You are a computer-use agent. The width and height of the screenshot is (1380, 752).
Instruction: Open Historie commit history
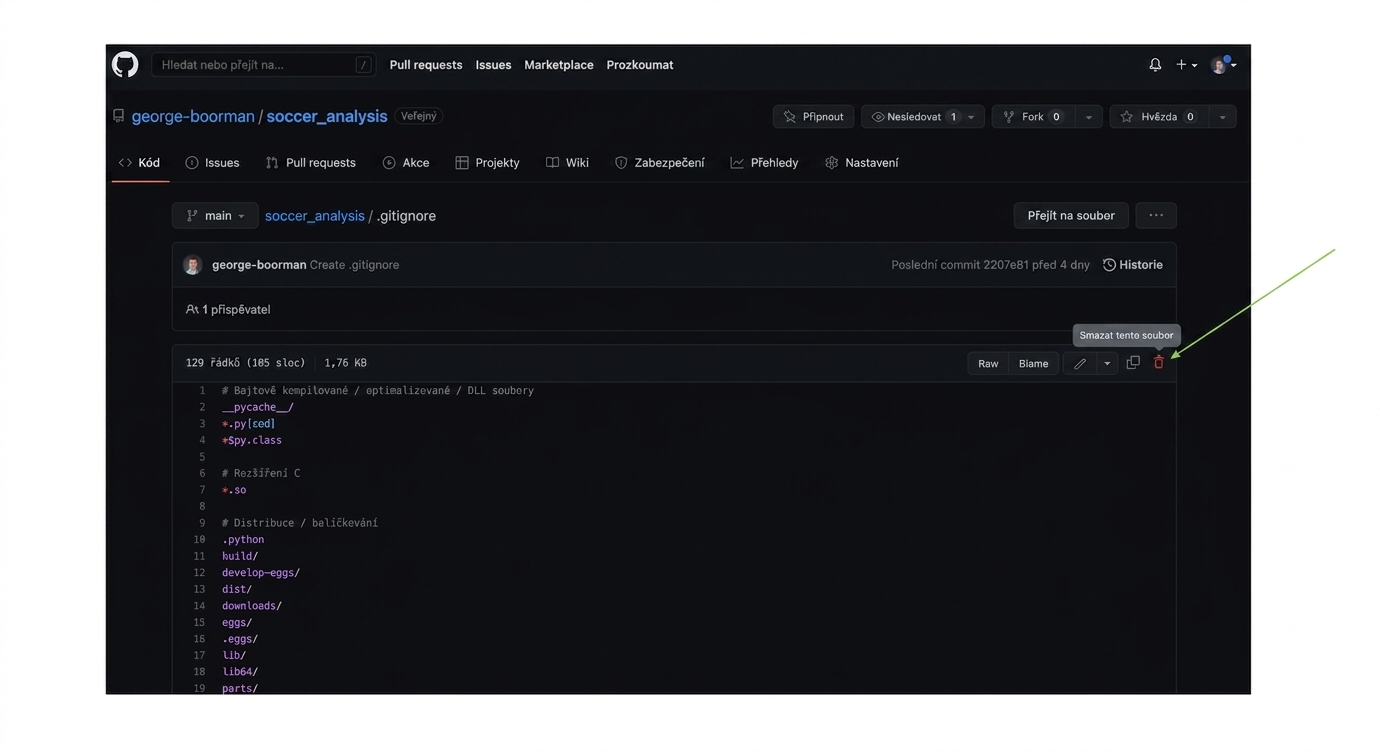1133,265
